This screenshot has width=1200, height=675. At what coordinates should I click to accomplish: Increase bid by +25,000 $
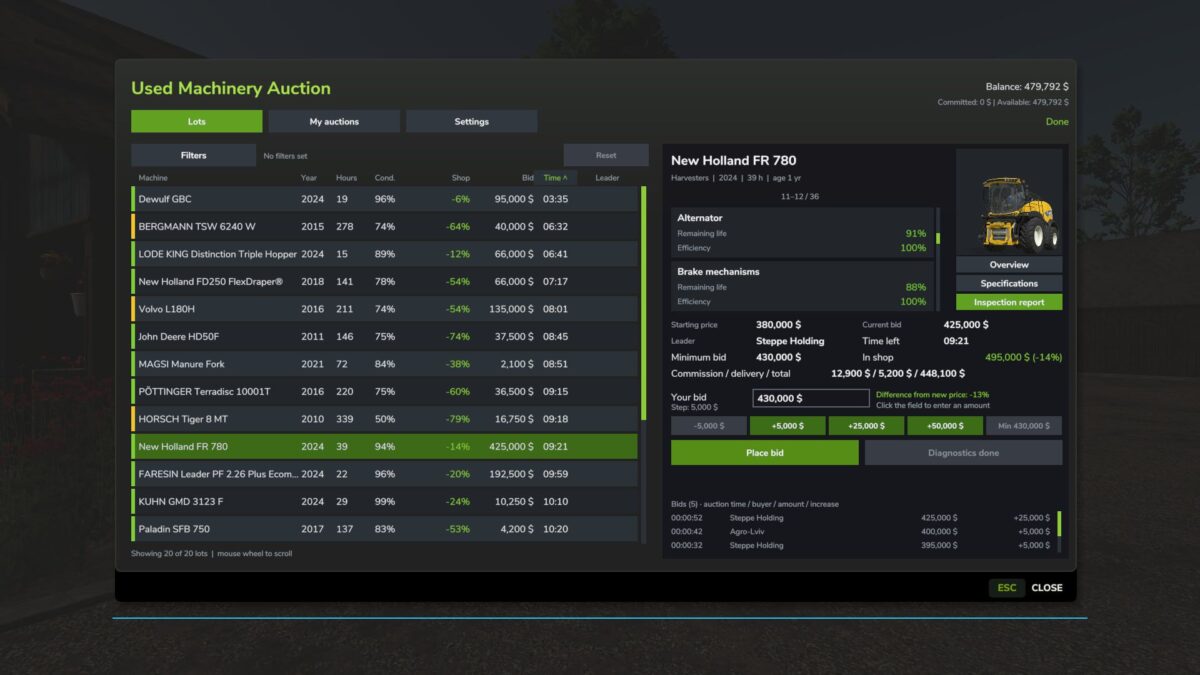click(866, 426)
